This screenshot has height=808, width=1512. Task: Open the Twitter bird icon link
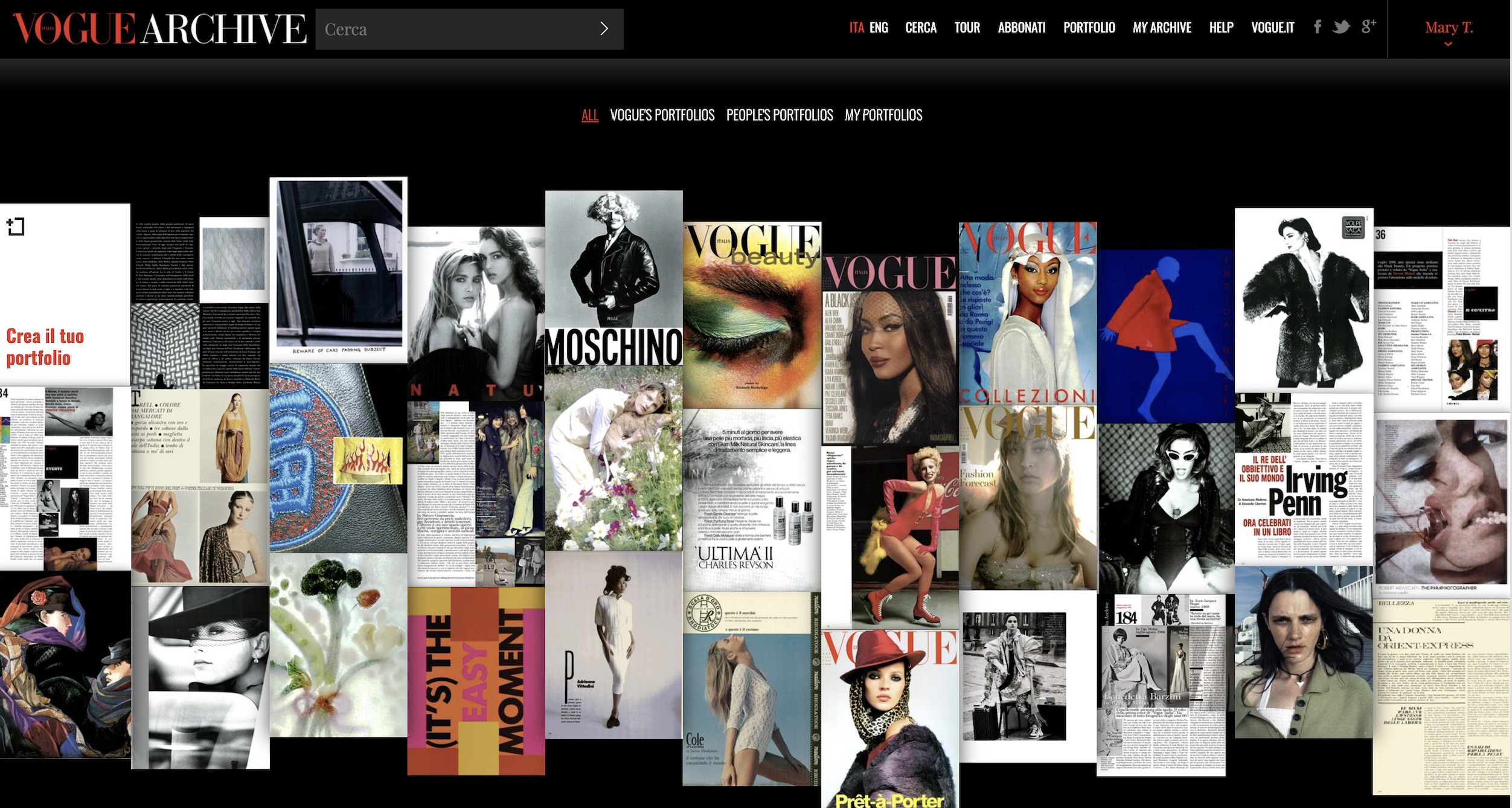1341,27
